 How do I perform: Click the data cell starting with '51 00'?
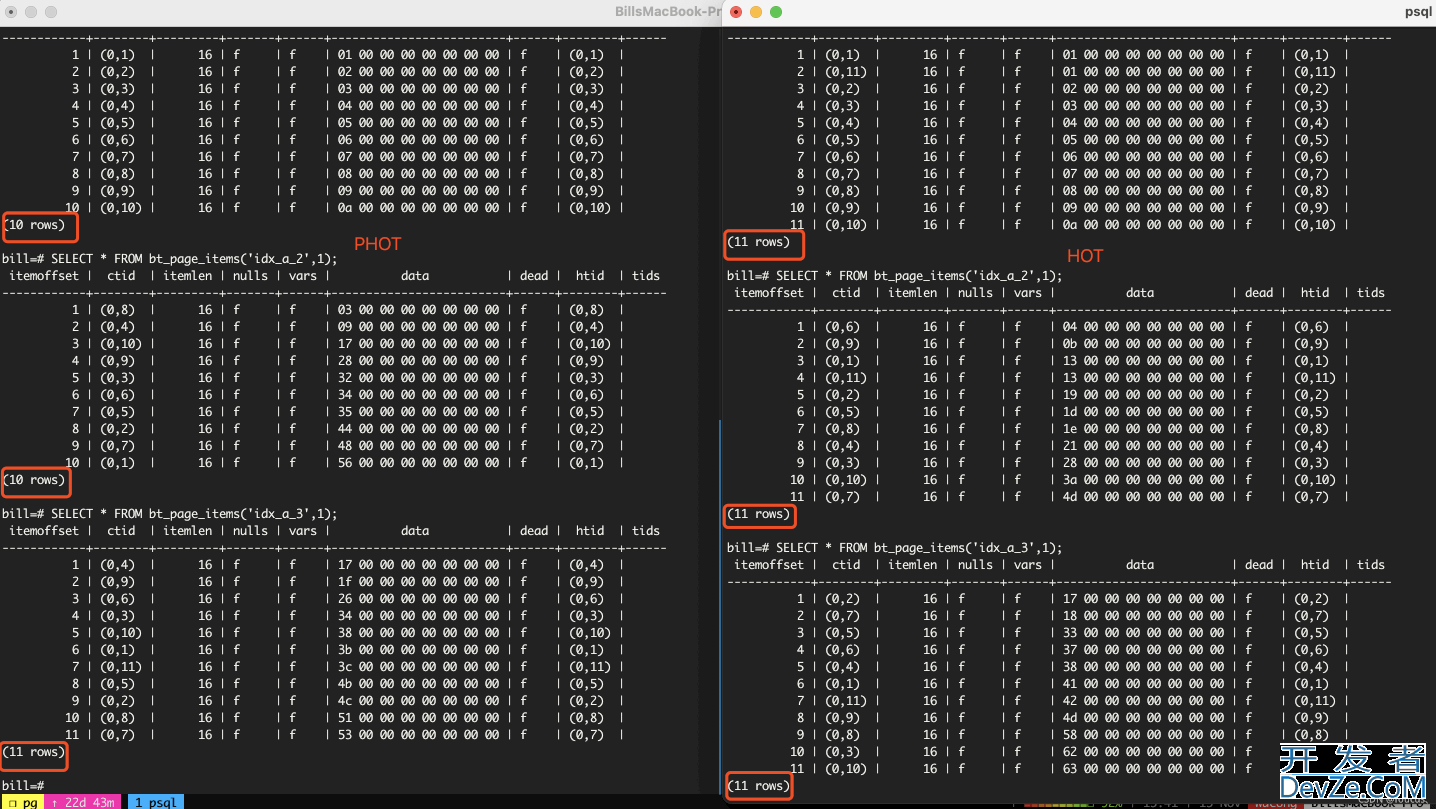[x=418, y=718]
